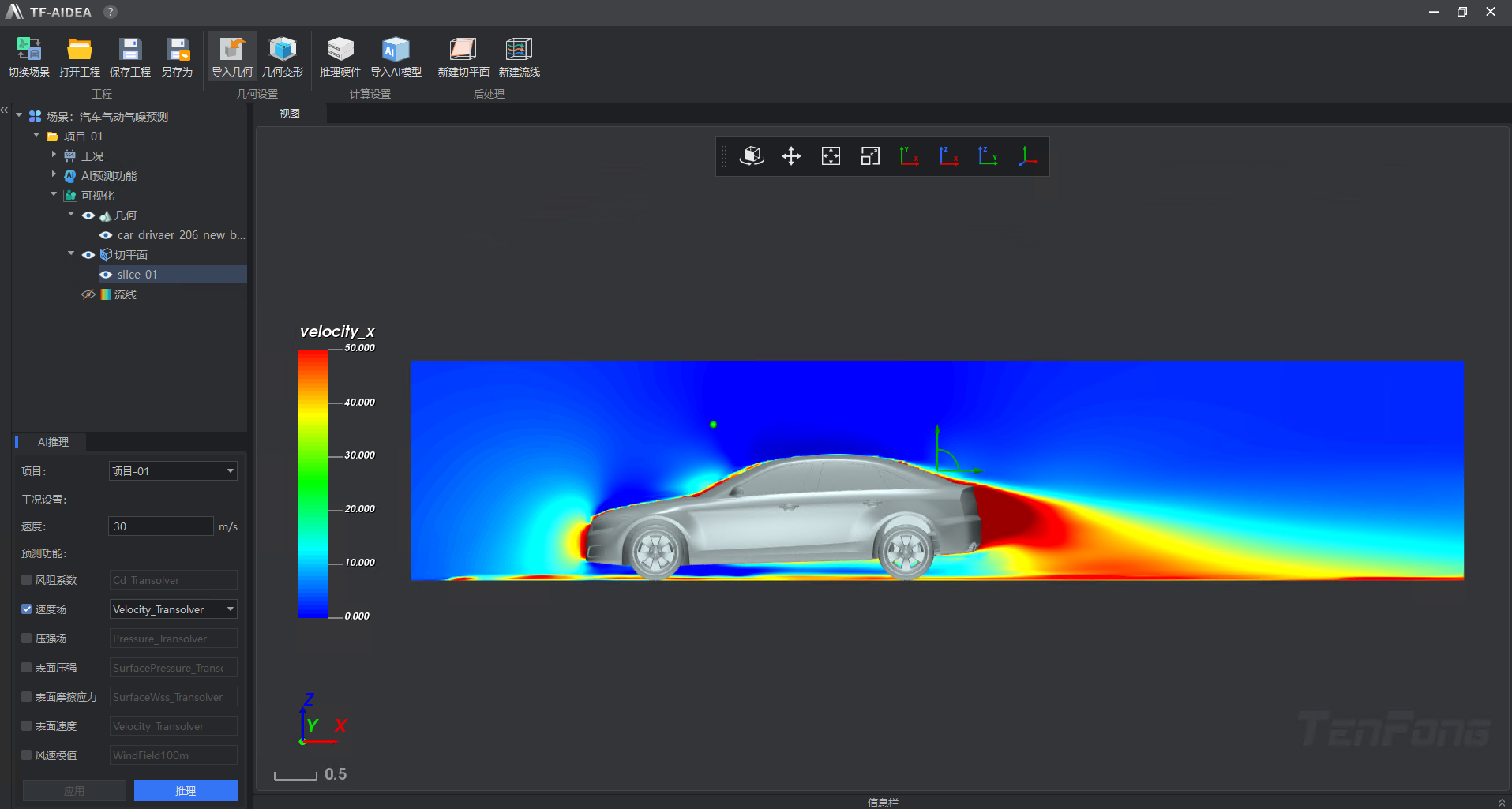Screen dimensions: 1512x809
Task: Open 几何变形 geometry deform tool
Action: pyautogui.click(x=283, y=57)
